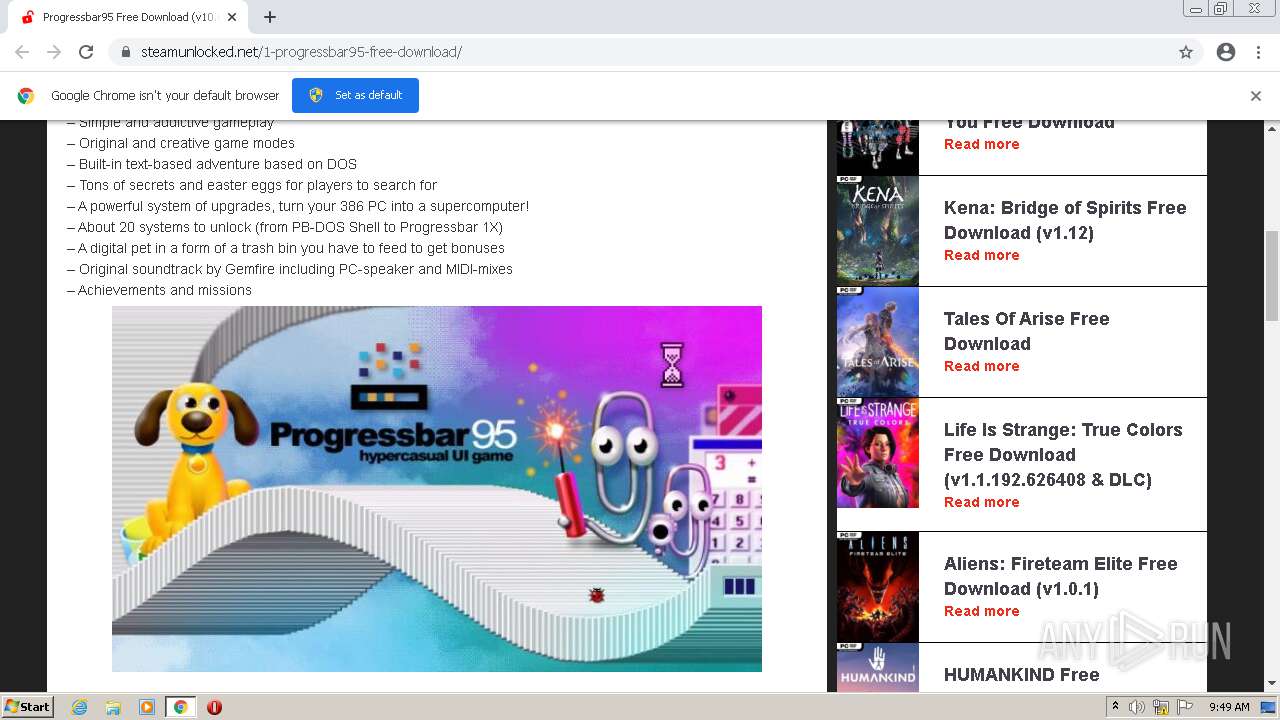Click Tales of Arise cover thumbnail
The image size is (1280, 720).
click(878, 342)
